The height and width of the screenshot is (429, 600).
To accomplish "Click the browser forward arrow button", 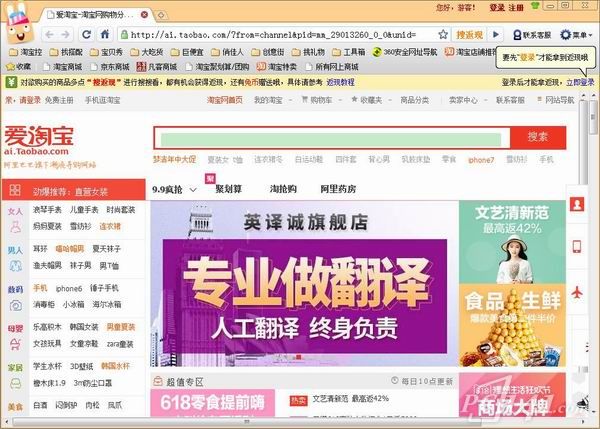I will [x=66, y=34].
